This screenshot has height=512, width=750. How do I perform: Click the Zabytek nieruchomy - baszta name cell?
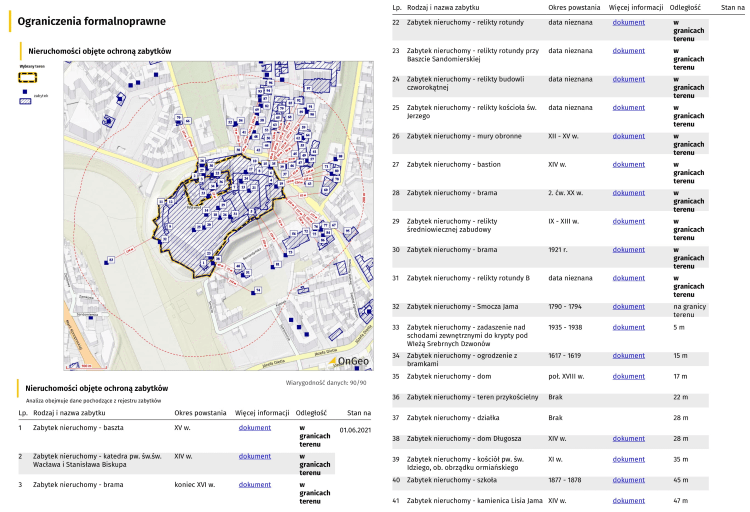tap(78, 428)
